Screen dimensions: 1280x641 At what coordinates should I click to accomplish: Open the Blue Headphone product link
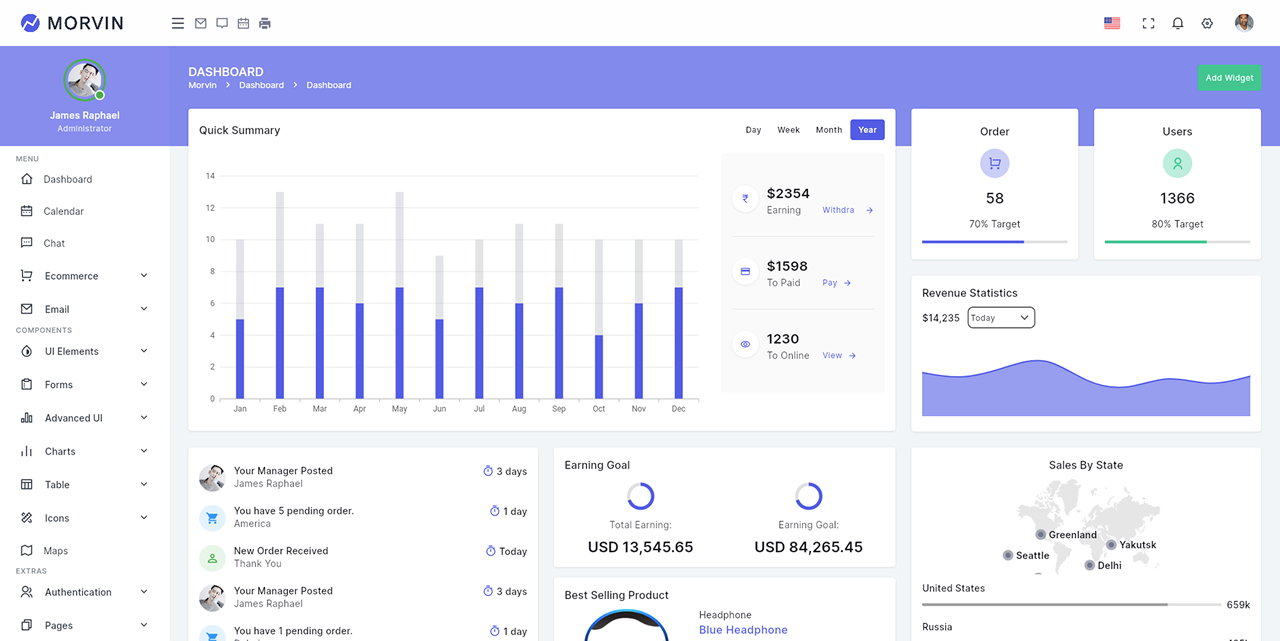point(743,630)
